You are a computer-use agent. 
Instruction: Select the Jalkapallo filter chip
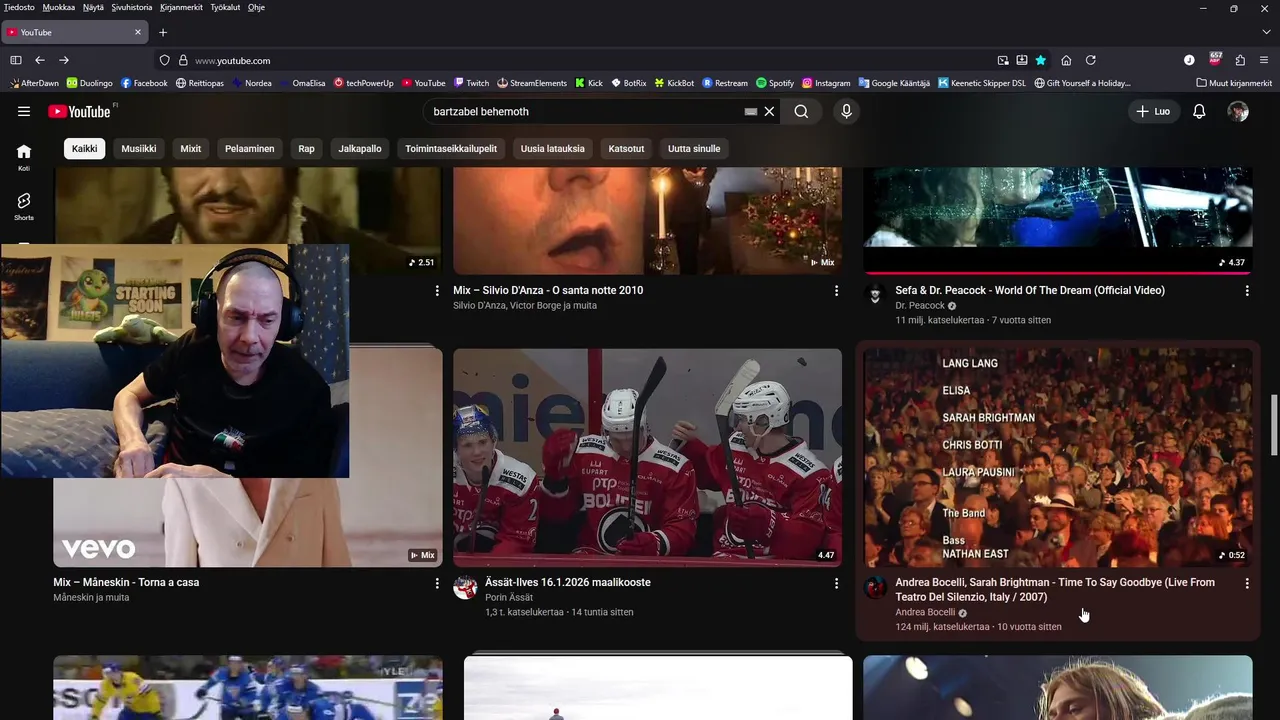[360, 149]
